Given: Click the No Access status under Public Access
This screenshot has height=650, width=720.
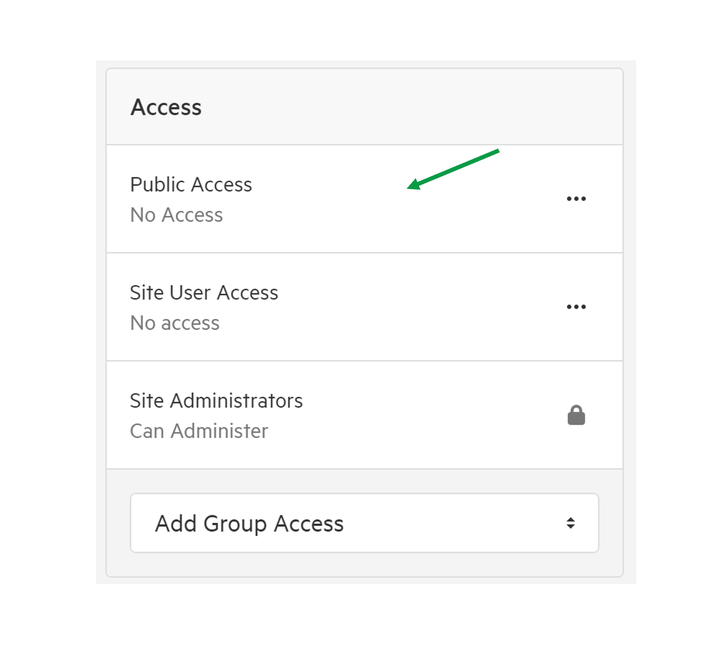Looking at the screenshot, I should 176,215.
